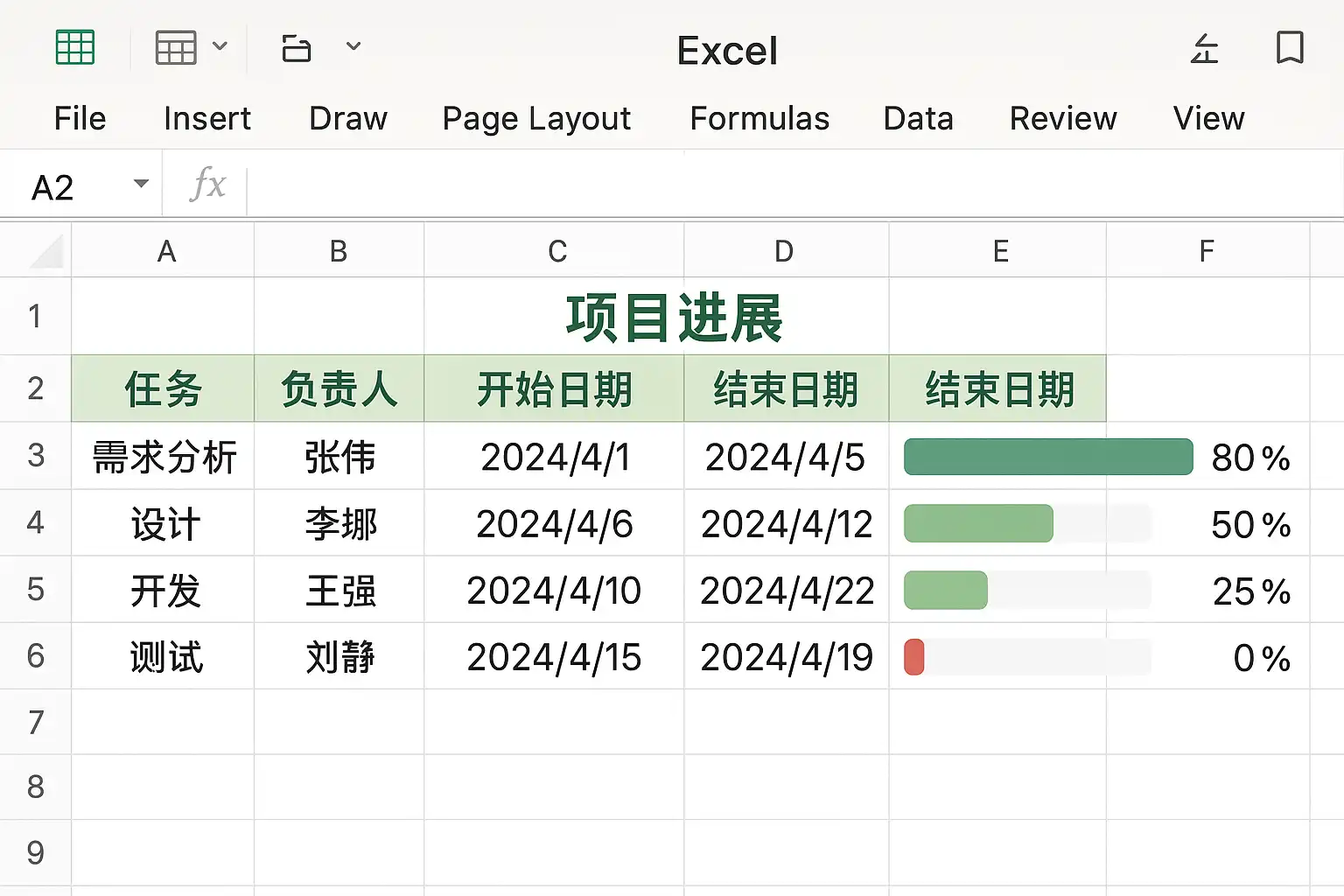Expand the dropdown next to table icon

[220, 46]
